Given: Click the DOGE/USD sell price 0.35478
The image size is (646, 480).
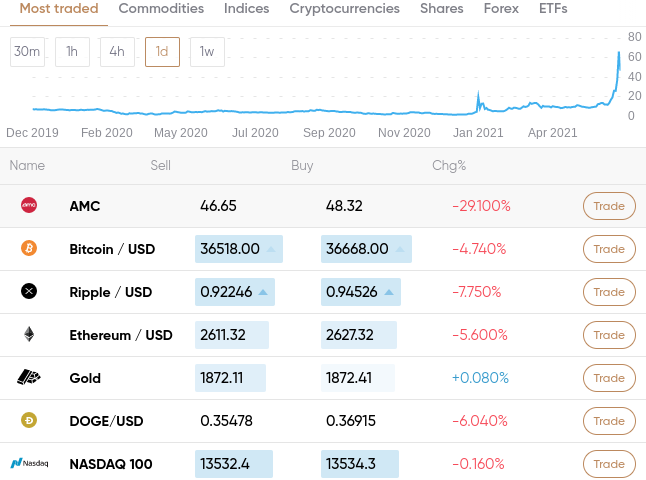Looking at the screenshot, I should [x=226, y=421].
